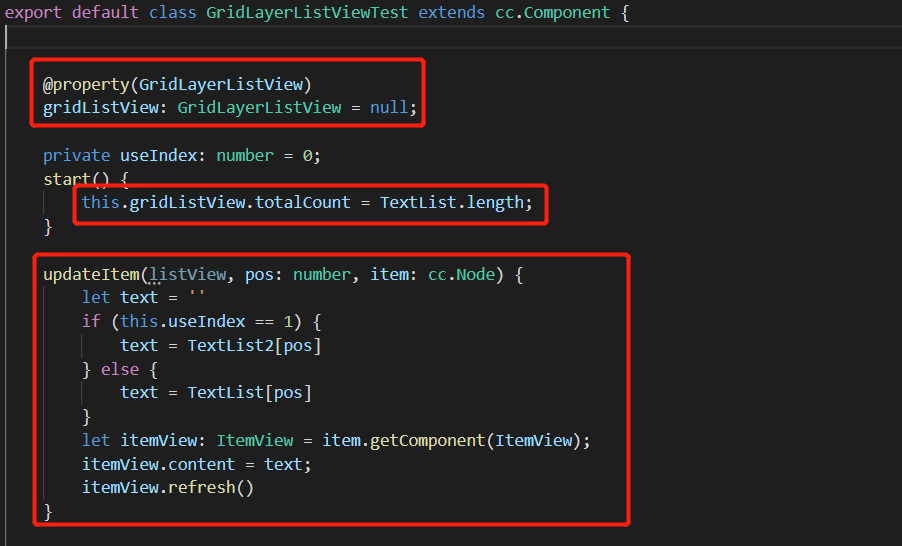Click the cc.Component base class text

[552, 13]
